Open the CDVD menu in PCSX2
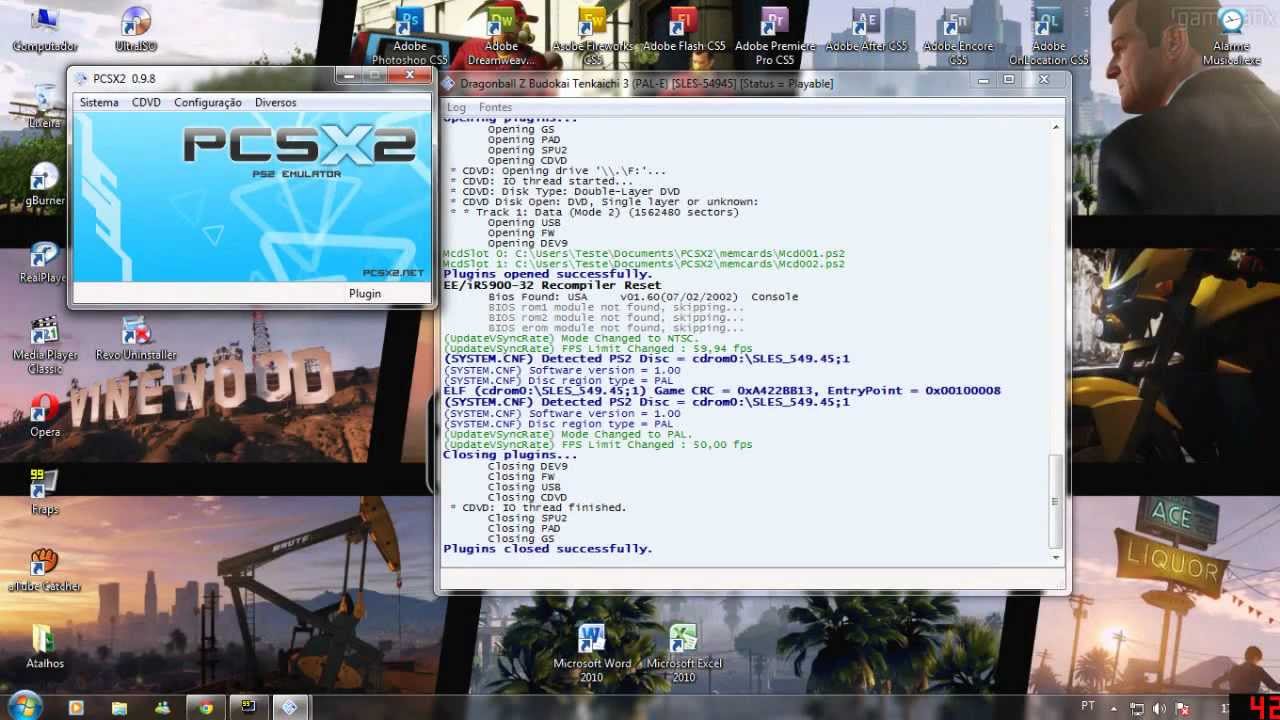The height and width of the screenshot is (720, 1280). 146,102
